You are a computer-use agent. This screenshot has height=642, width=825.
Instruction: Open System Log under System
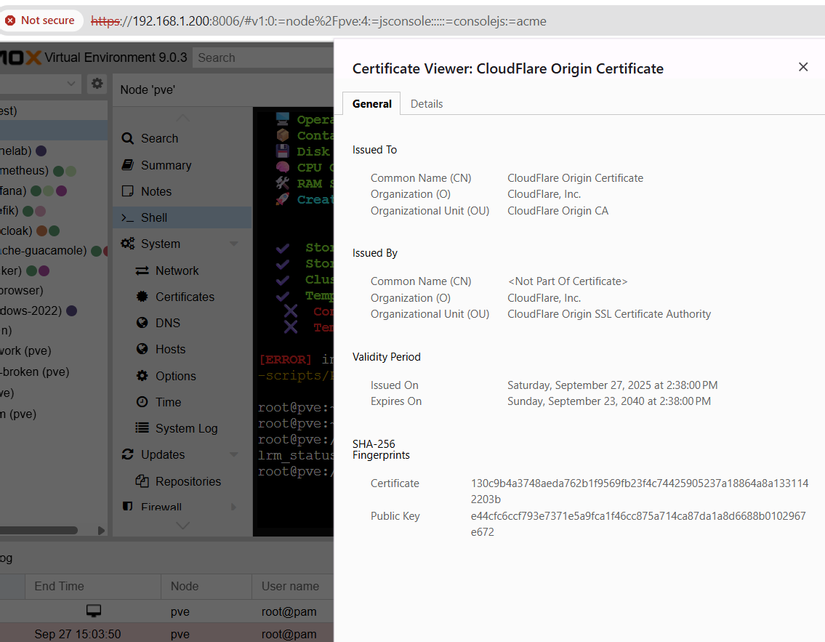[186, 429]
